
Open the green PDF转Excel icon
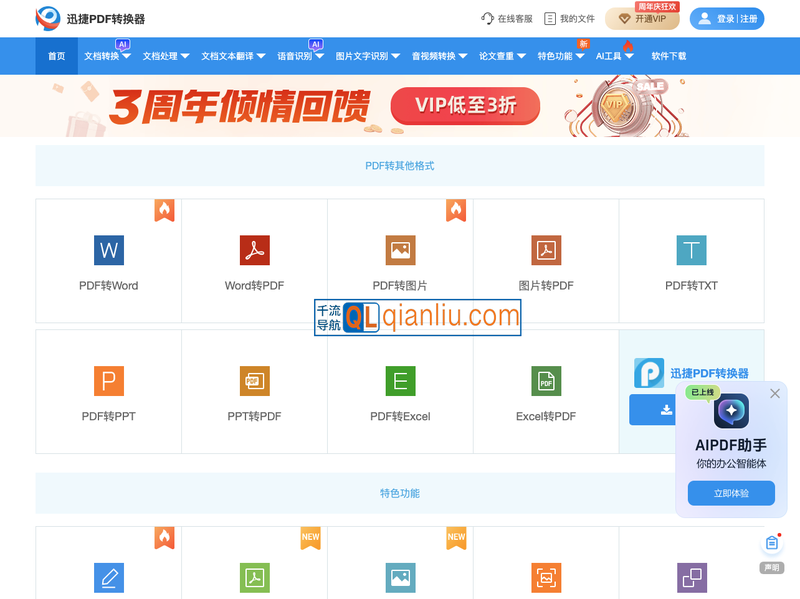pyautogui.click(x=400, y=381)
